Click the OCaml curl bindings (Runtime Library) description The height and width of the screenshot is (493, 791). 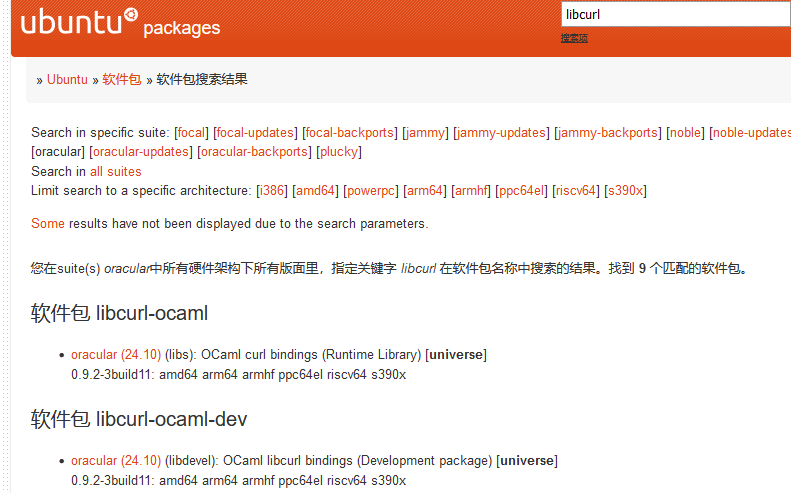point(311,355)
